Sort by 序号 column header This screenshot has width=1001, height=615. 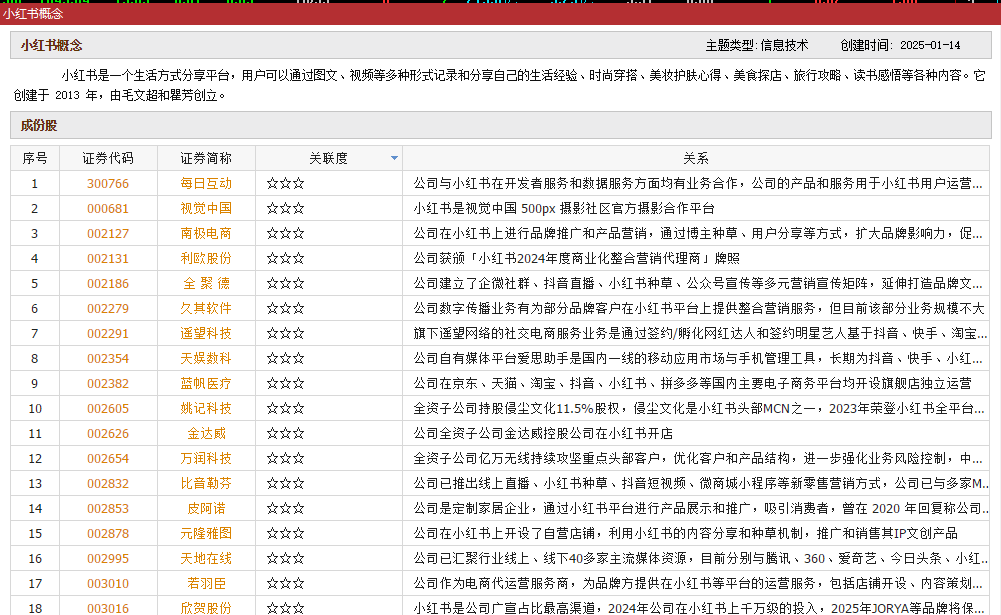(x=34, y=158)
